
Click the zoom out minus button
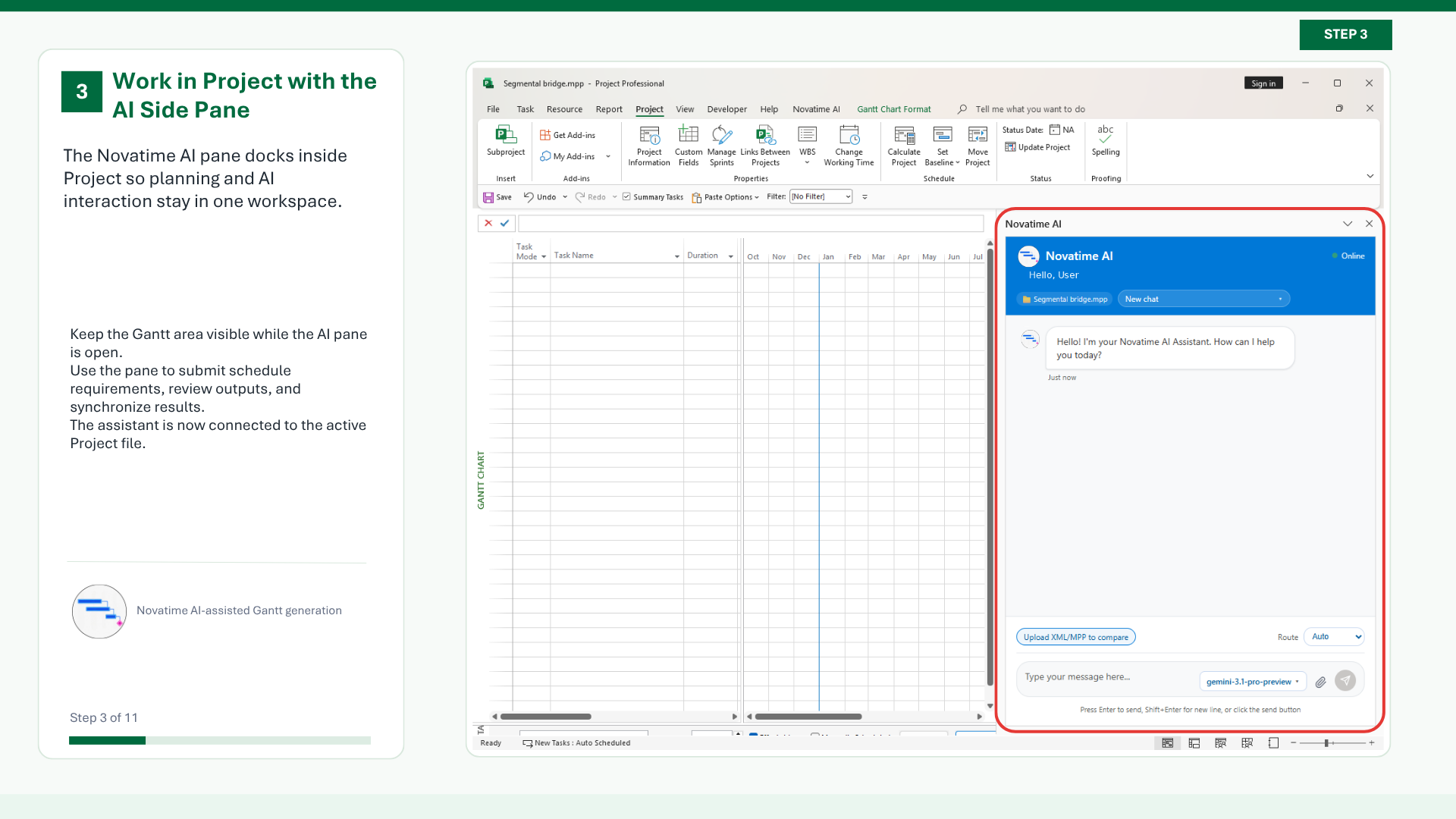pos(1294,743)
